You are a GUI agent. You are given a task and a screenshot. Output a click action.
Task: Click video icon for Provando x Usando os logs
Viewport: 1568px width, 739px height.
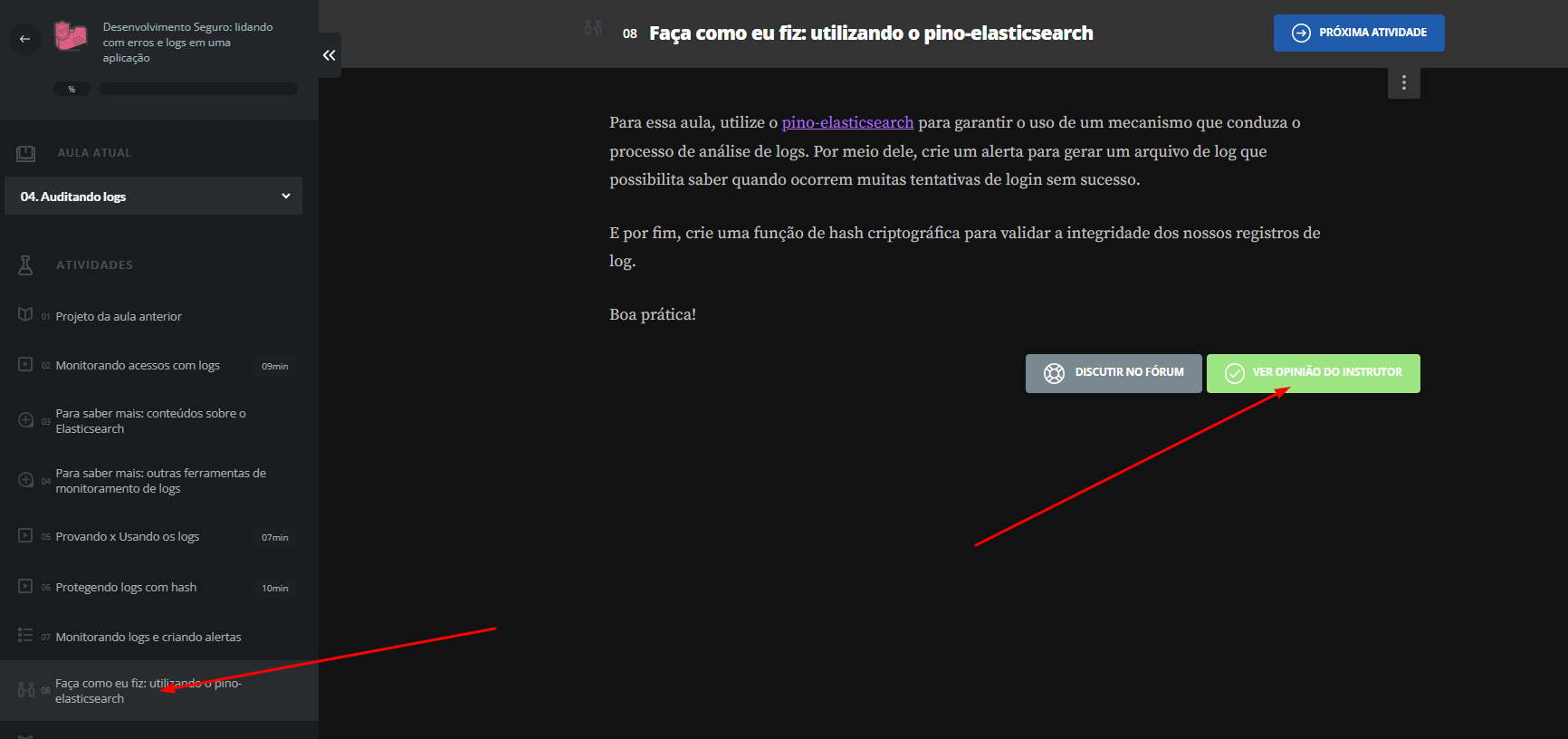(x=25, y=535)
